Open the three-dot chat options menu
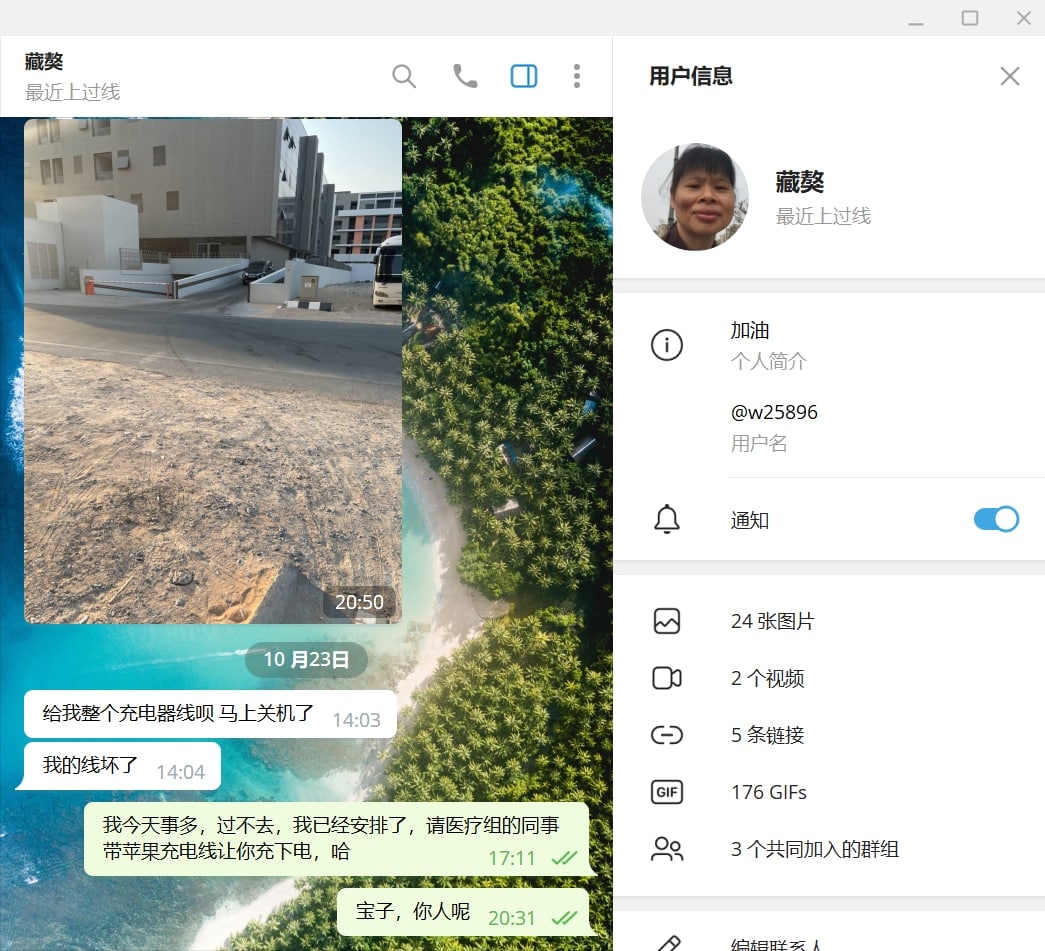 pos(577,76)
